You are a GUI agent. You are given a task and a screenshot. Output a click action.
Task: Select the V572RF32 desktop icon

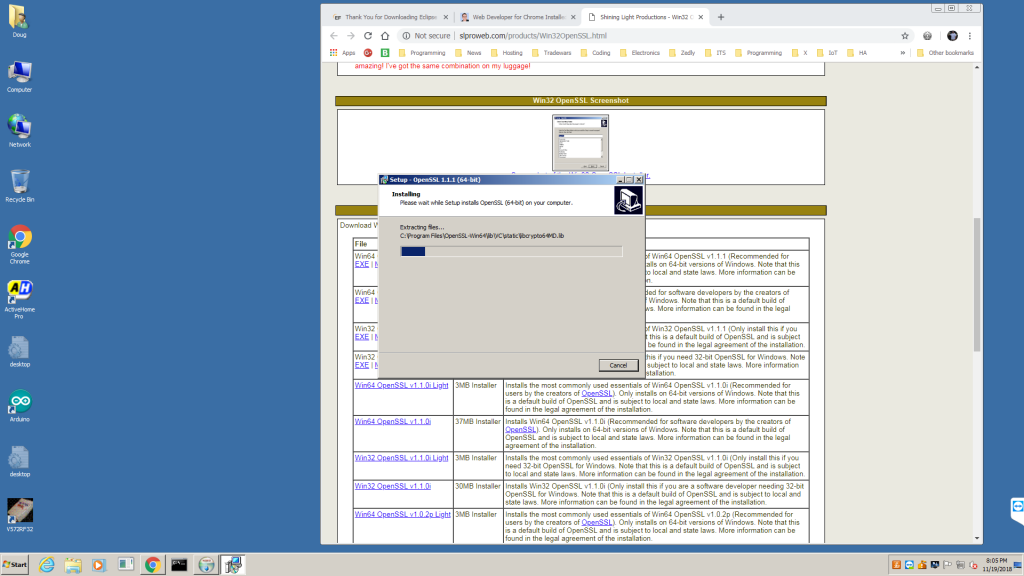[x=20, y=515]
